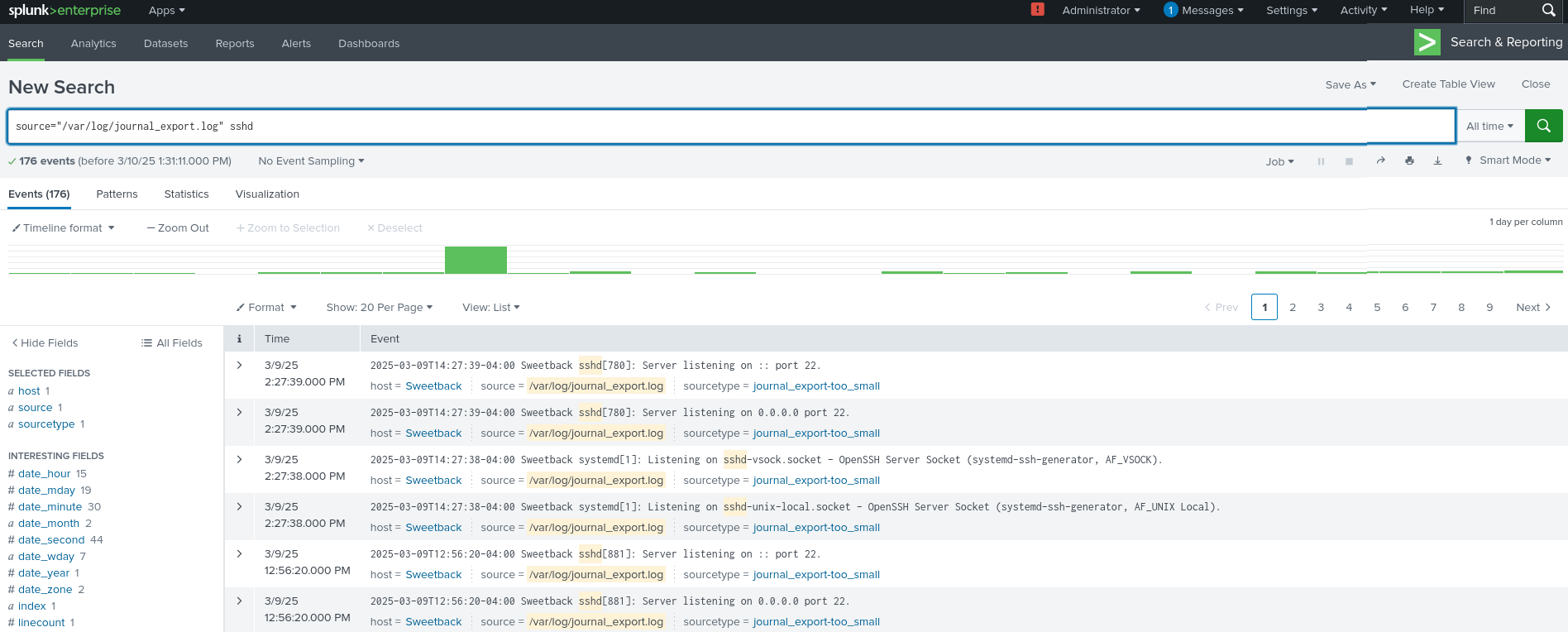Click host value Sweetback in first event
Screen dimensions: 1568x632
tap(433, 386)
